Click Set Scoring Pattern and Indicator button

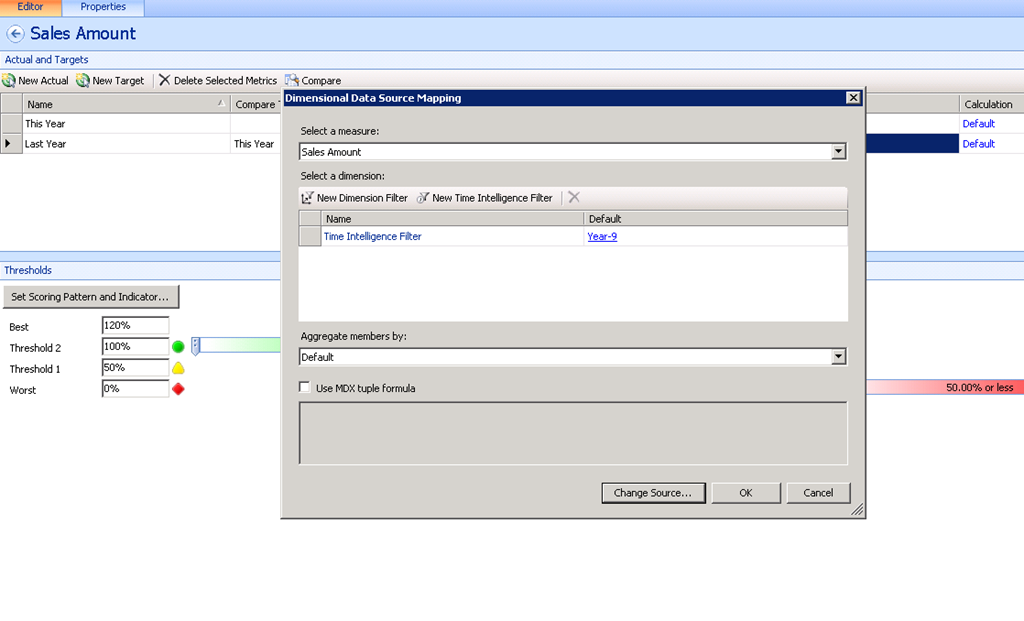click(x=91, y=296)
